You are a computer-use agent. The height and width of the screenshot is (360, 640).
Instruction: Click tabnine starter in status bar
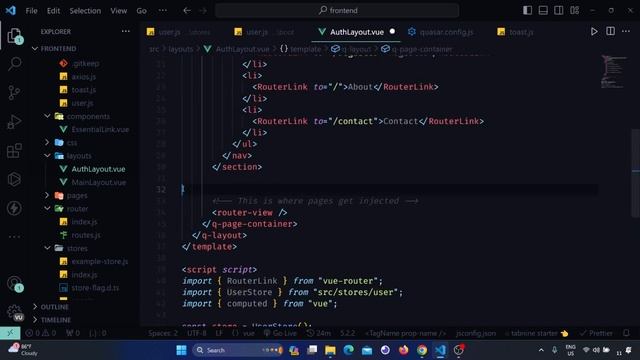pos(536,333)
